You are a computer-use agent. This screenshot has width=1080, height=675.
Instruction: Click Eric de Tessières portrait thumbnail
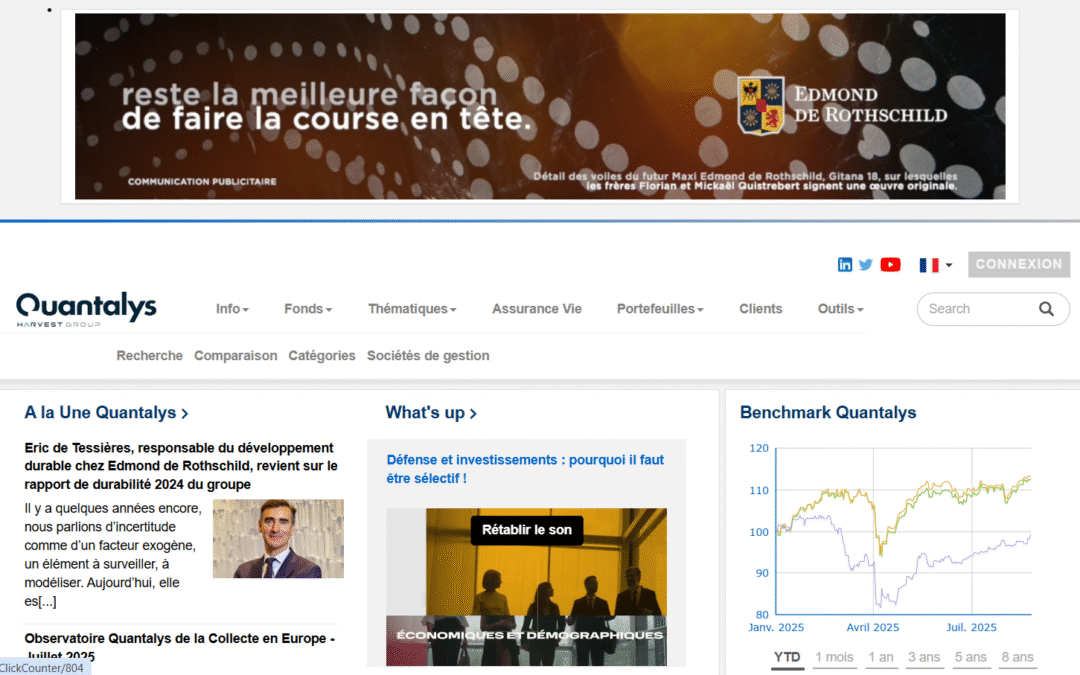278,539
